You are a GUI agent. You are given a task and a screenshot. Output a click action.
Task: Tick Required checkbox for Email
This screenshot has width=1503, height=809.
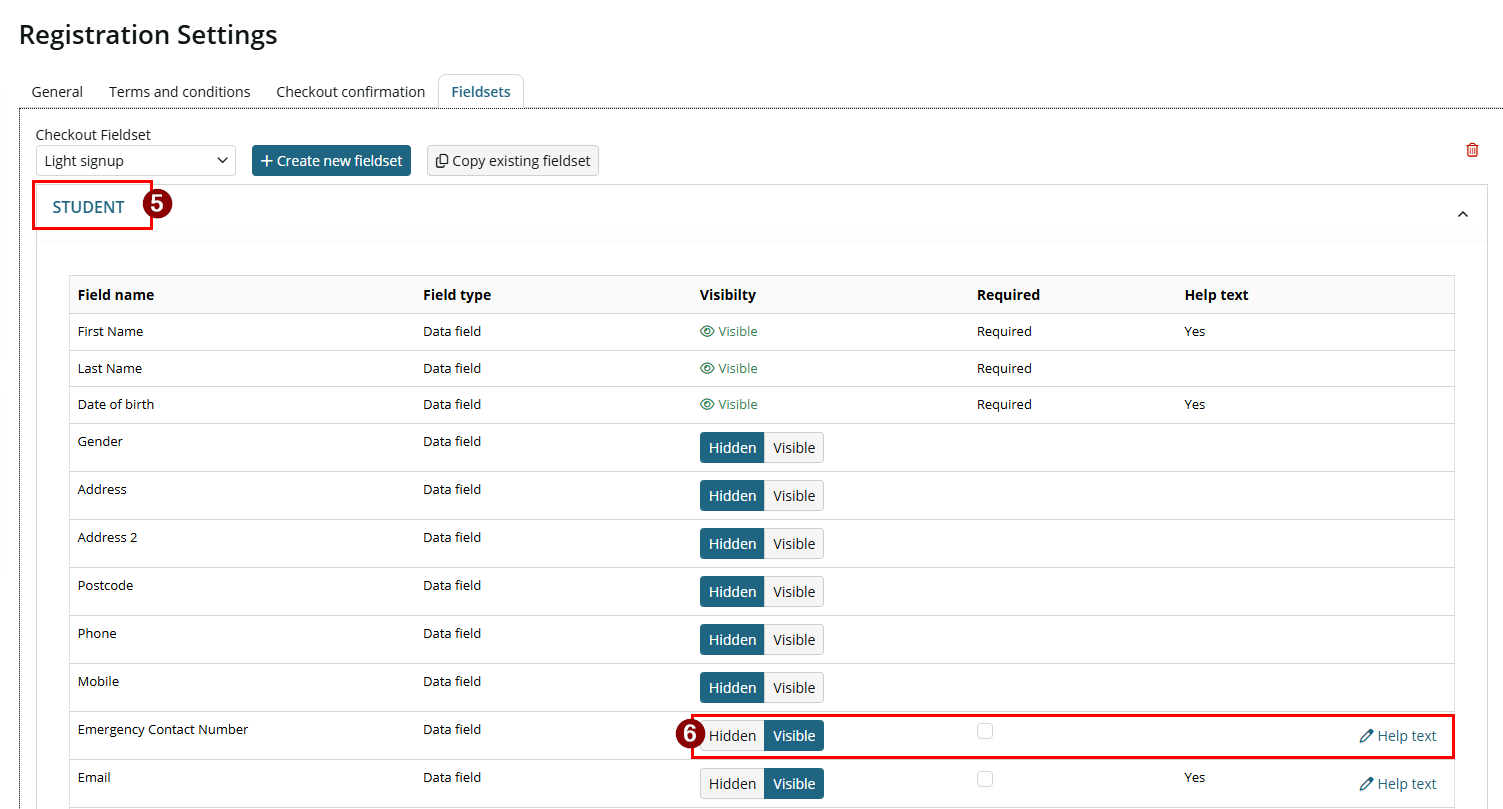tap(985, 779)
